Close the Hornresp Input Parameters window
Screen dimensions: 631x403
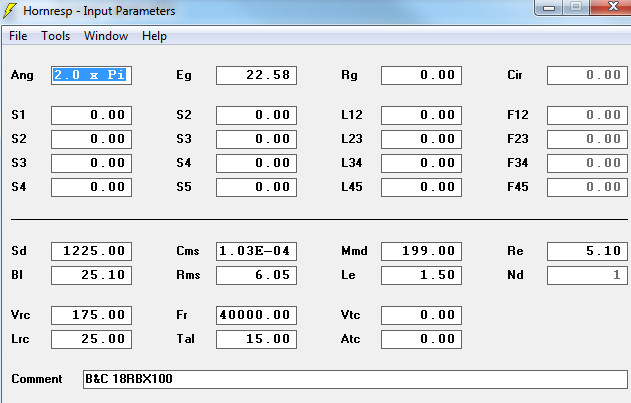point(612,7)
